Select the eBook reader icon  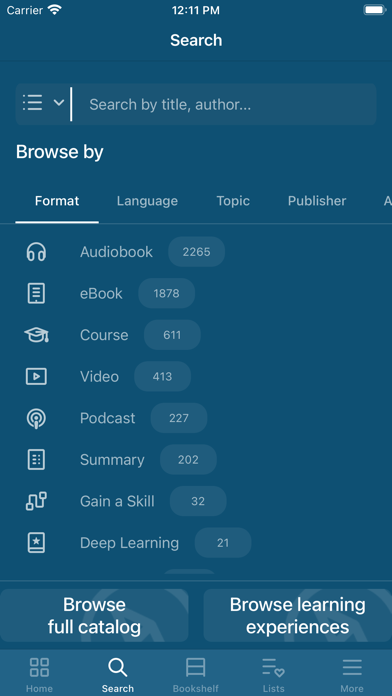tap(36, 293)
